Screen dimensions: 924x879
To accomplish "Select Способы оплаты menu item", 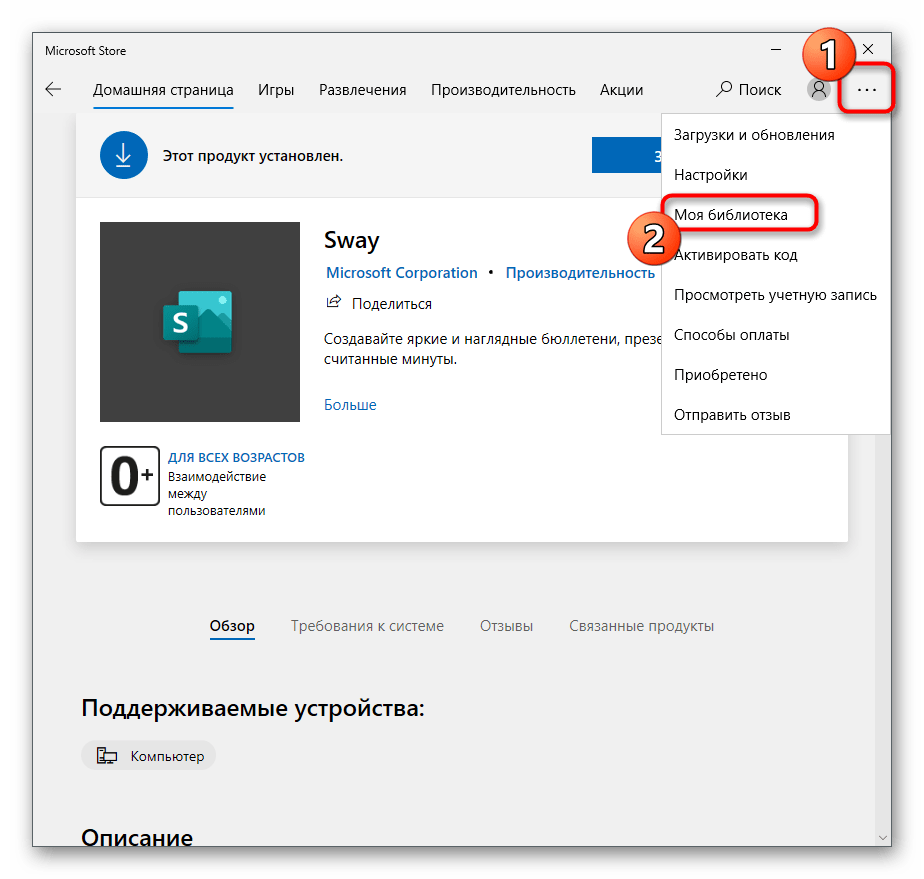I will [x=731, y=335].
